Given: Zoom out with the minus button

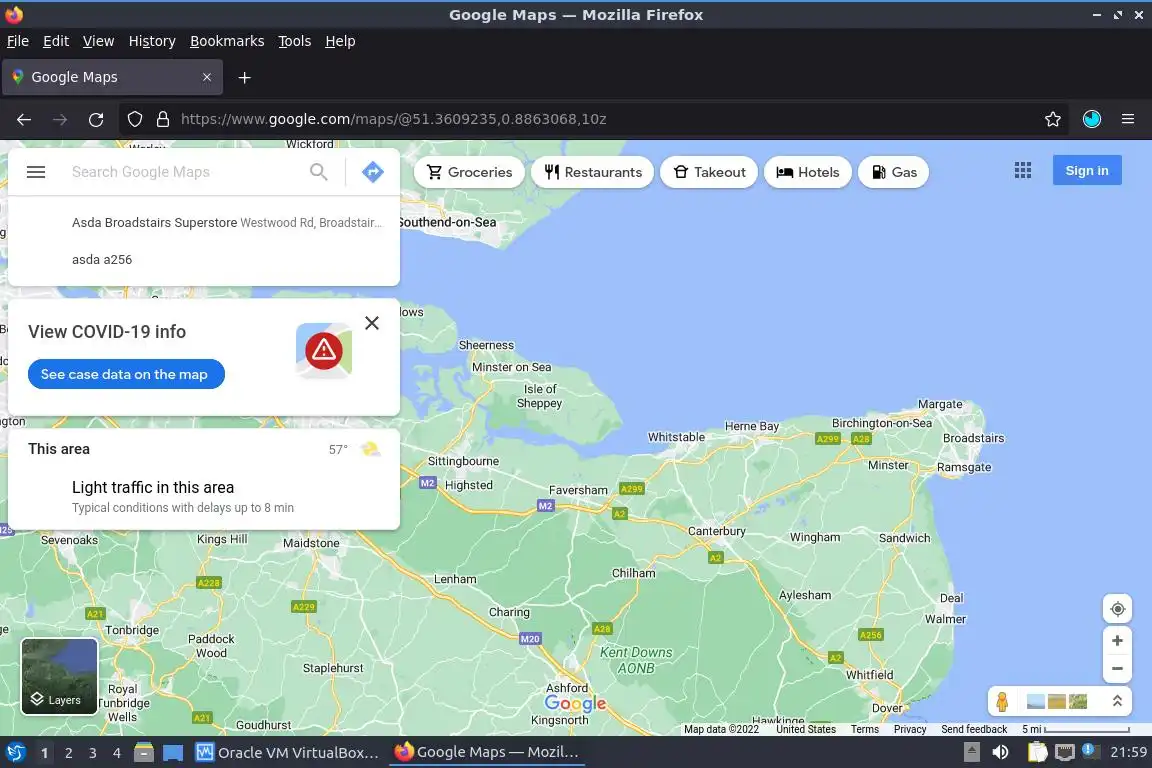Looking at the screenshot, I should 1117,669.
